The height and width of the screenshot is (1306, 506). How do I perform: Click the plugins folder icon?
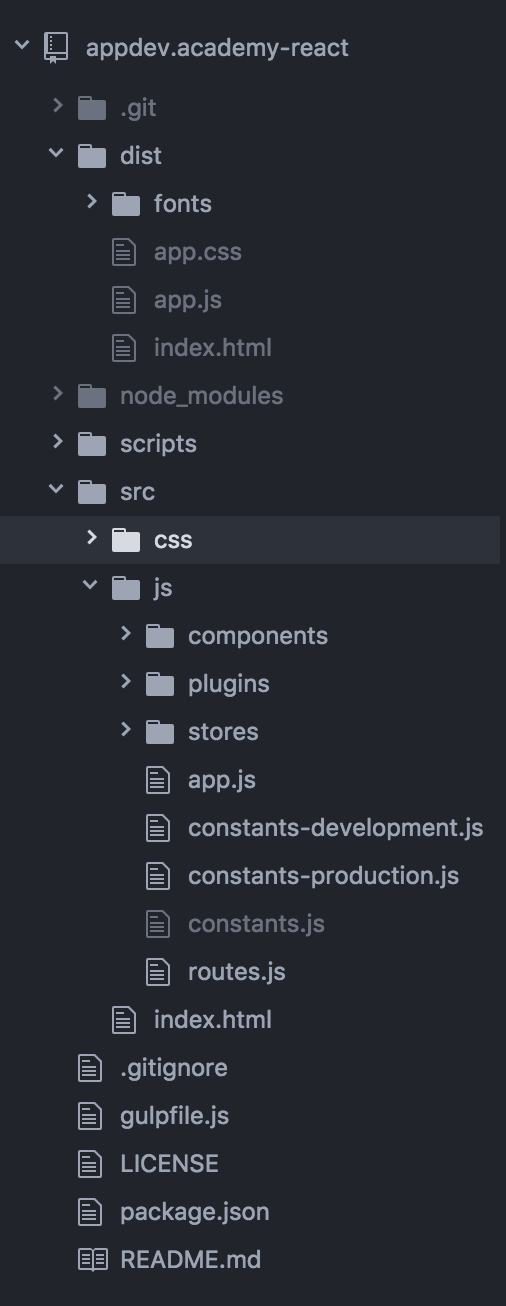click(x=160, y=683)
